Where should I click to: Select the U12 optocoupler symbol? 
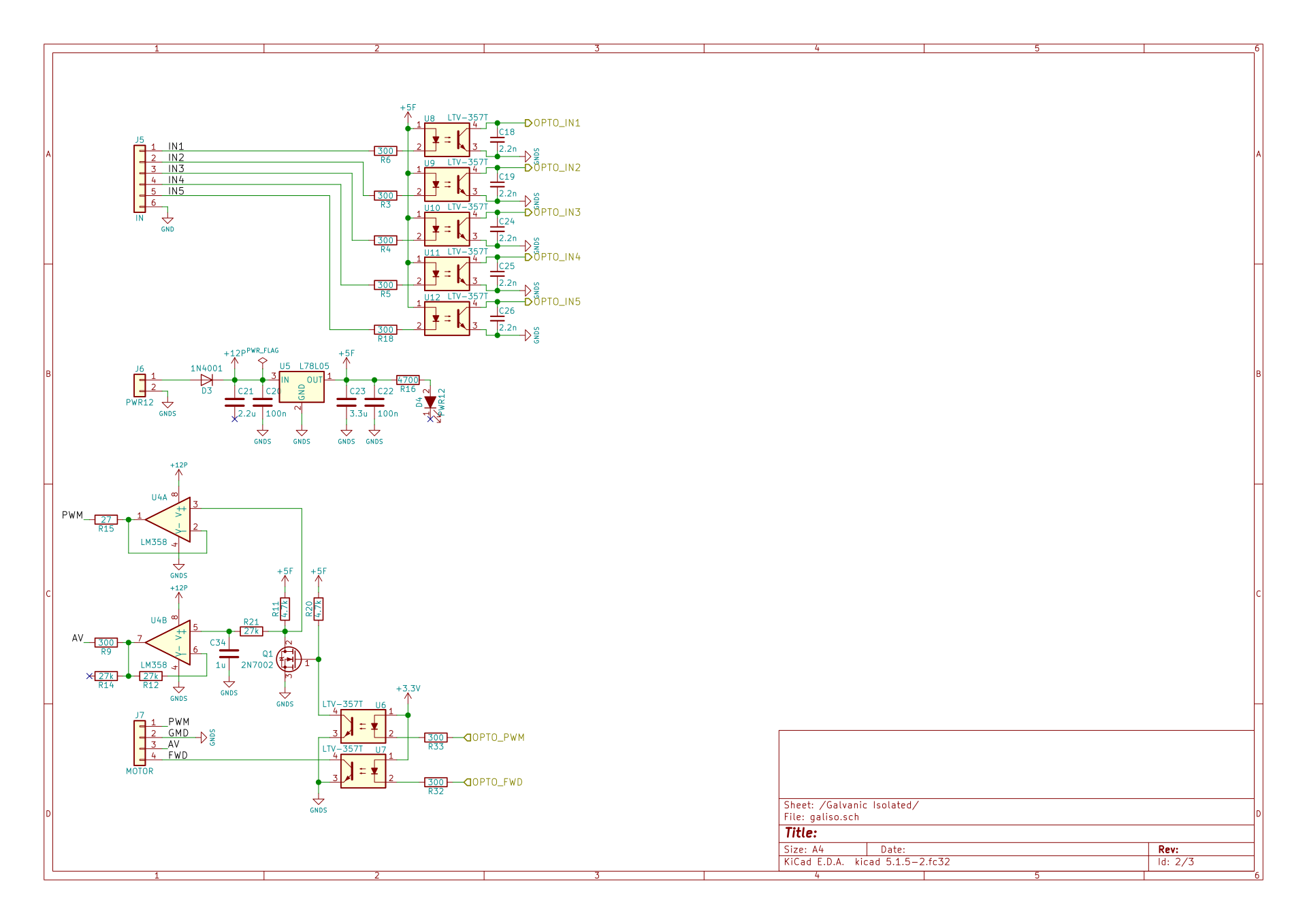click(447, 318)
